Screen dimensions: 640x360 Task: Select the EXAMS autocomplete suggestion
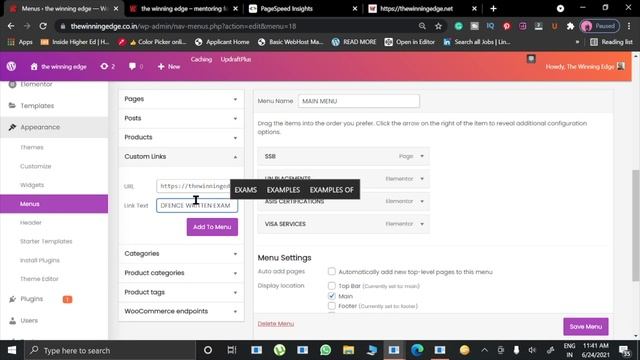coord(246,190)
